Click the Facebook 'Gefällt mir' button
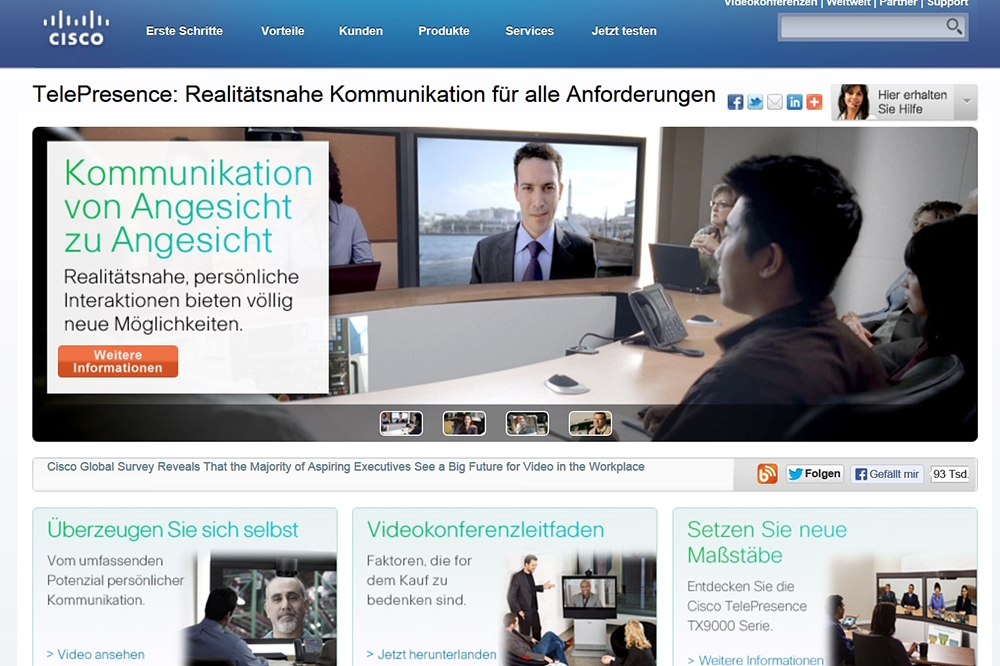This screenshot has height=666, width=1000. point(887,474)
